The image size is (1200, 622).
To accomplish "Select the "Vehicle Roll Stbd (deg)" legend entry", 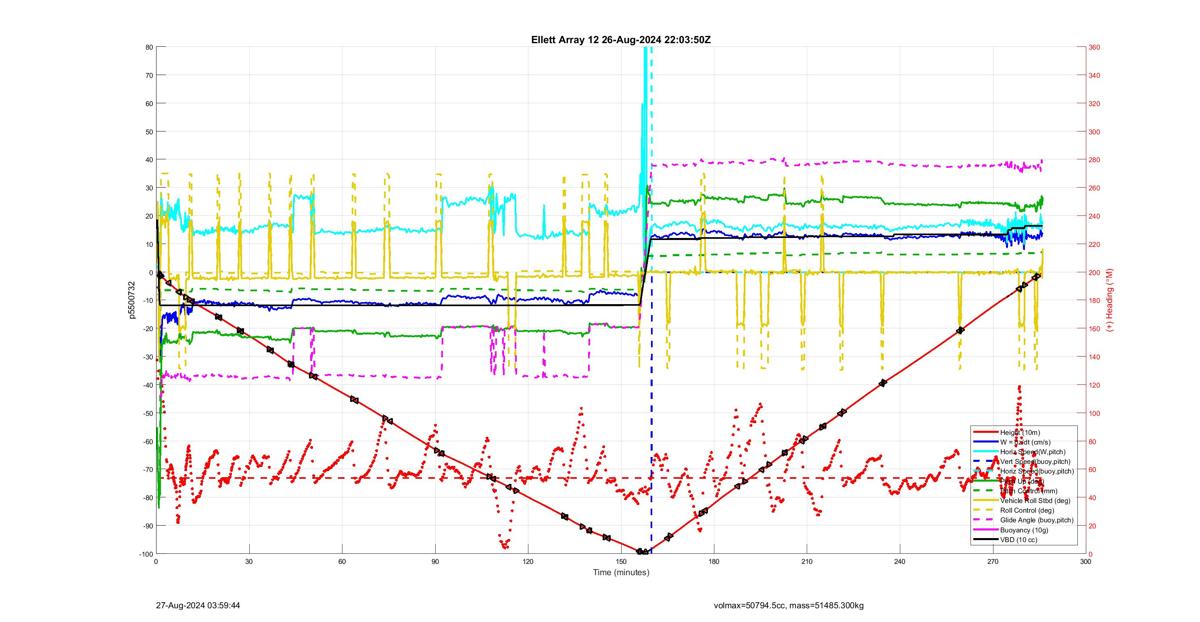I will pyautogui.click(x=1035, y=501).
